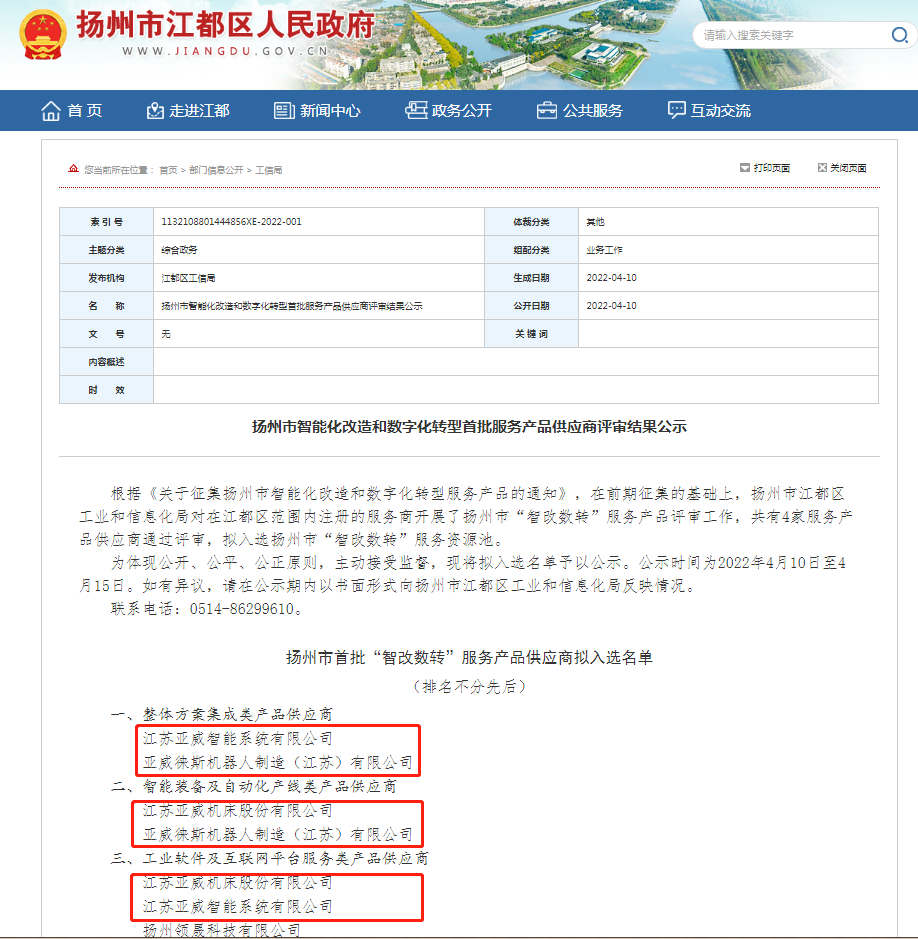Go to the 政务公开 menu item

pyautogui.click(x=461, y=111)
